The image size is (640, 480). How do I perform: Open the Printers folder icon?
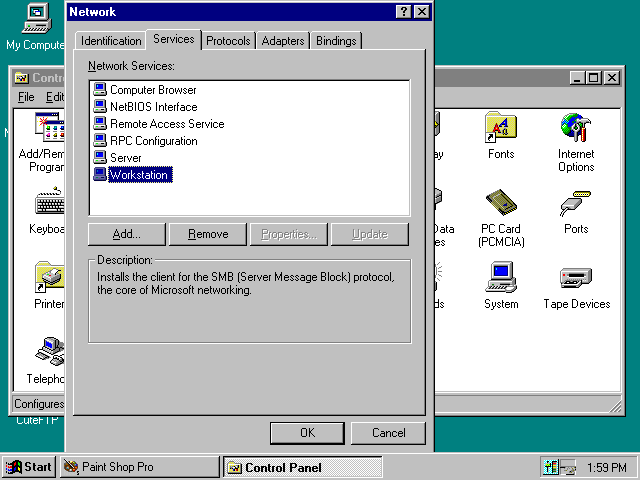(49, 278)
